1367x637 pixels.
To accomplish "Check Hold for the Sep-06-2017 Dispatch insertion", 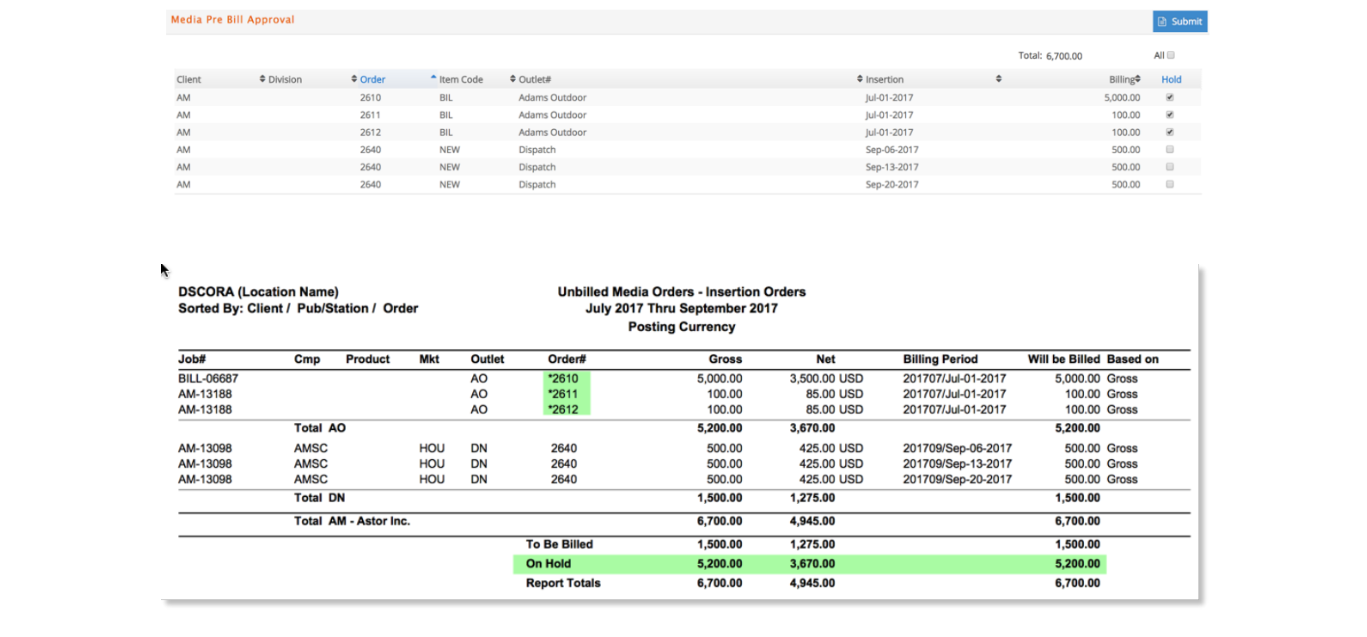I will coord(1170,150).
